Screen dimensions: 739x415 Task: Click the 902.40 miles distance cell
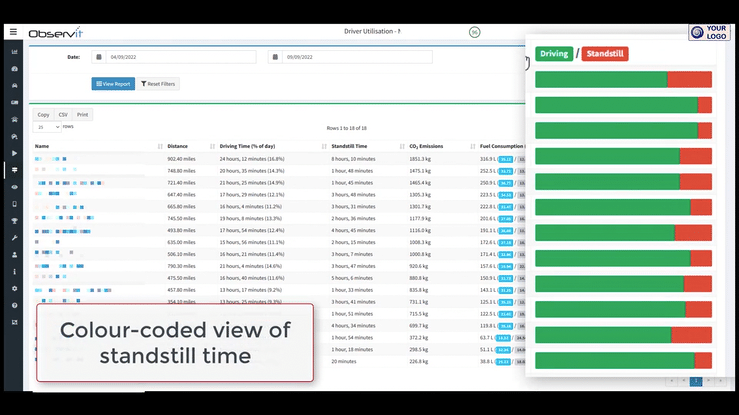[181, 159]
